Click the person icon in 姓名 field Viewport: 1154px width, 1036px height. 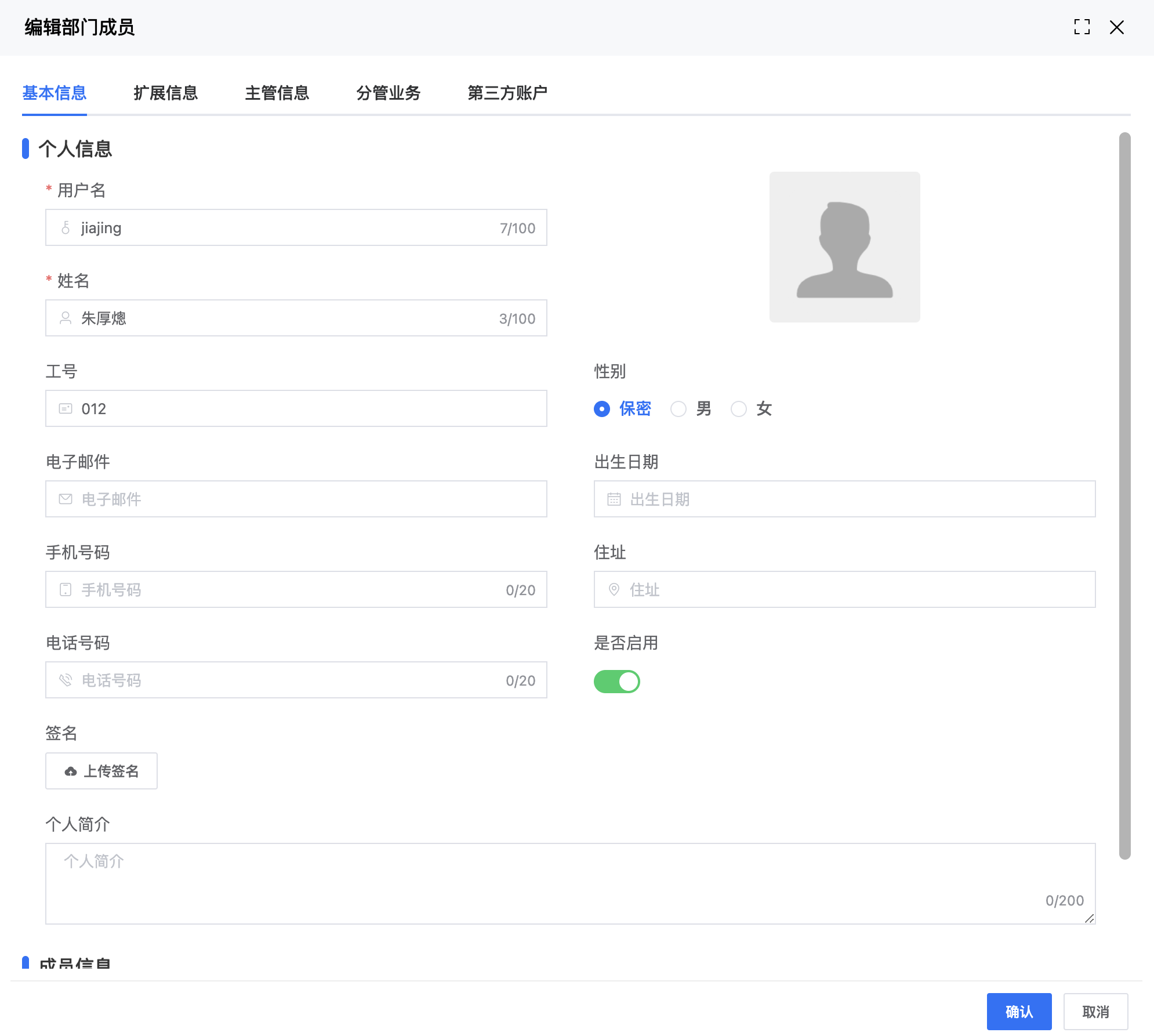point(66,318)
